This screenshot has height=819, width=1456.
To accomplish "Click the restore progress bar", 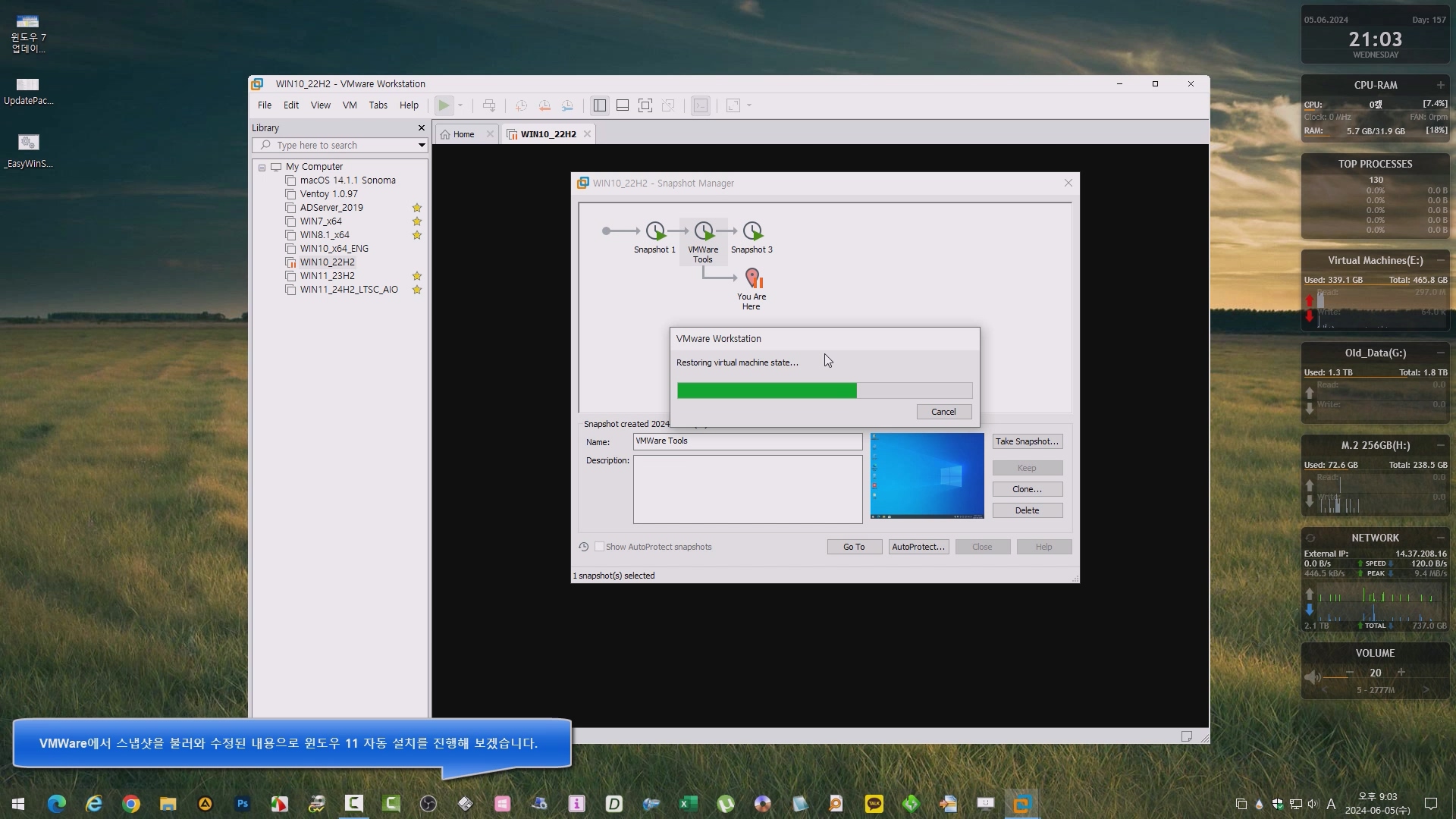I will (824, 391).
